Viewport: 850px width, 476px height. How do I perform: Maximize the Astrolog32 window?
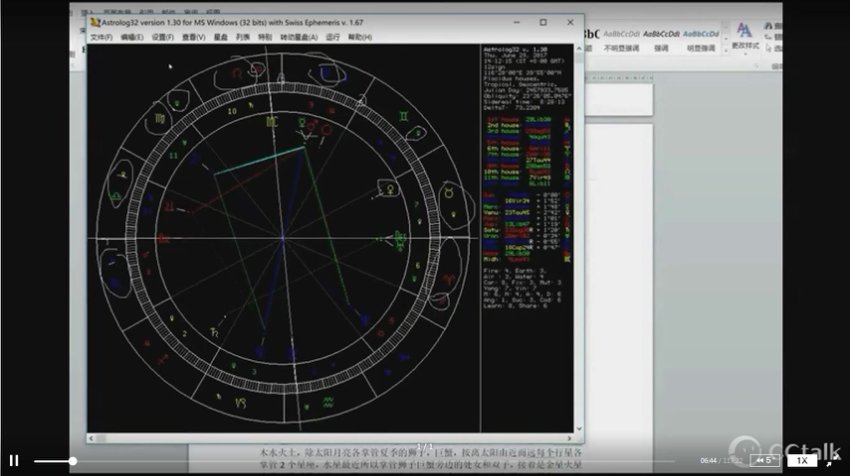543,22
